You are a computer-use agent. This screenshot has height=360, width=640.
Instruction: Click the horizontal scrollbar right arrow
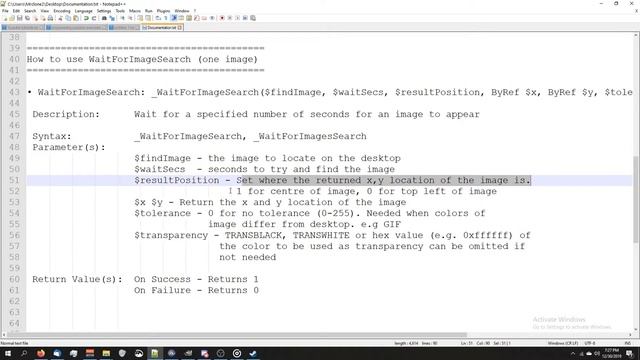coord(630,335)
